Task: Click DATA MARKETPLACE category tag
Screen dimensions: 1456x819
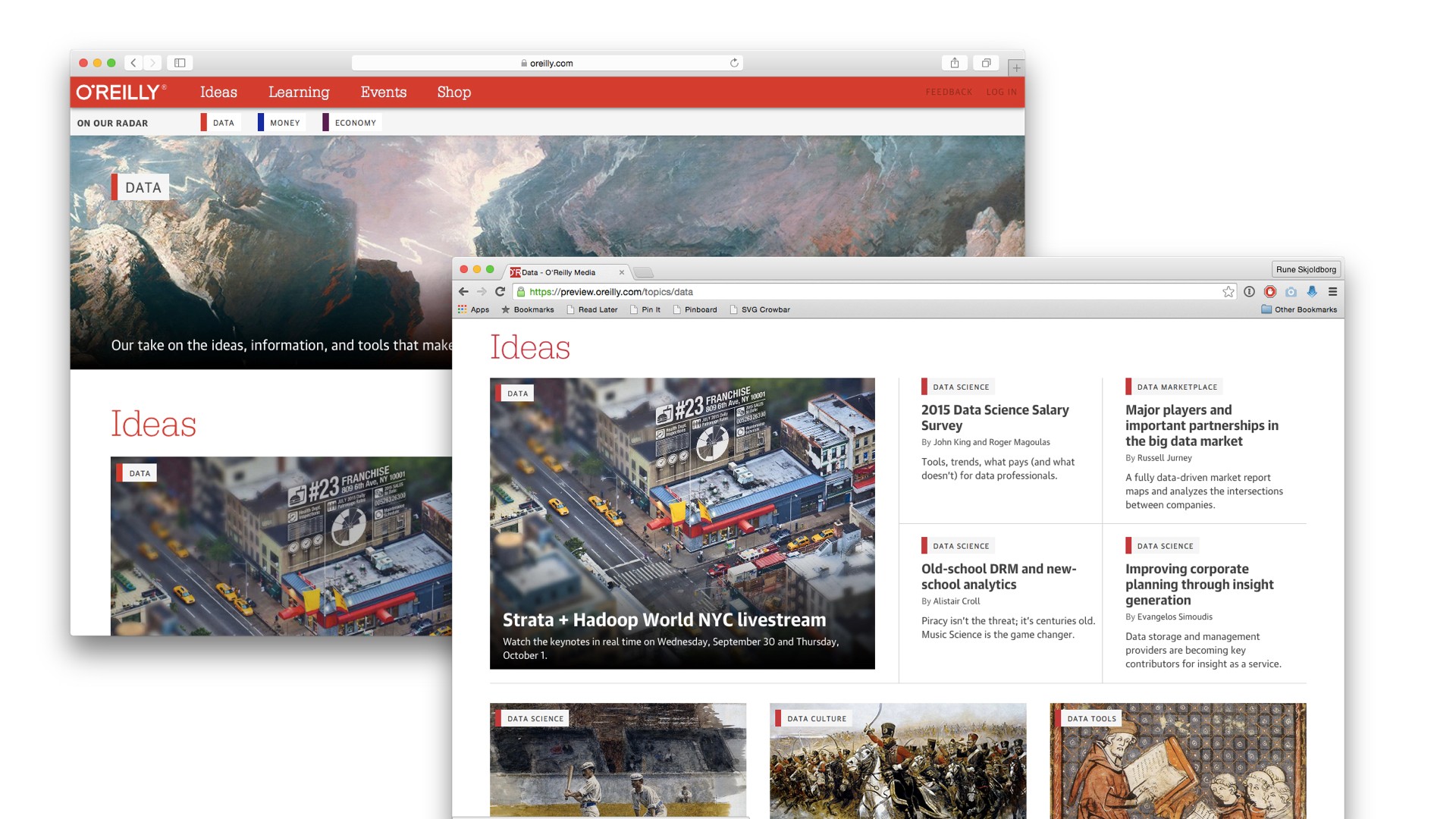Action: click(1174, 387)
